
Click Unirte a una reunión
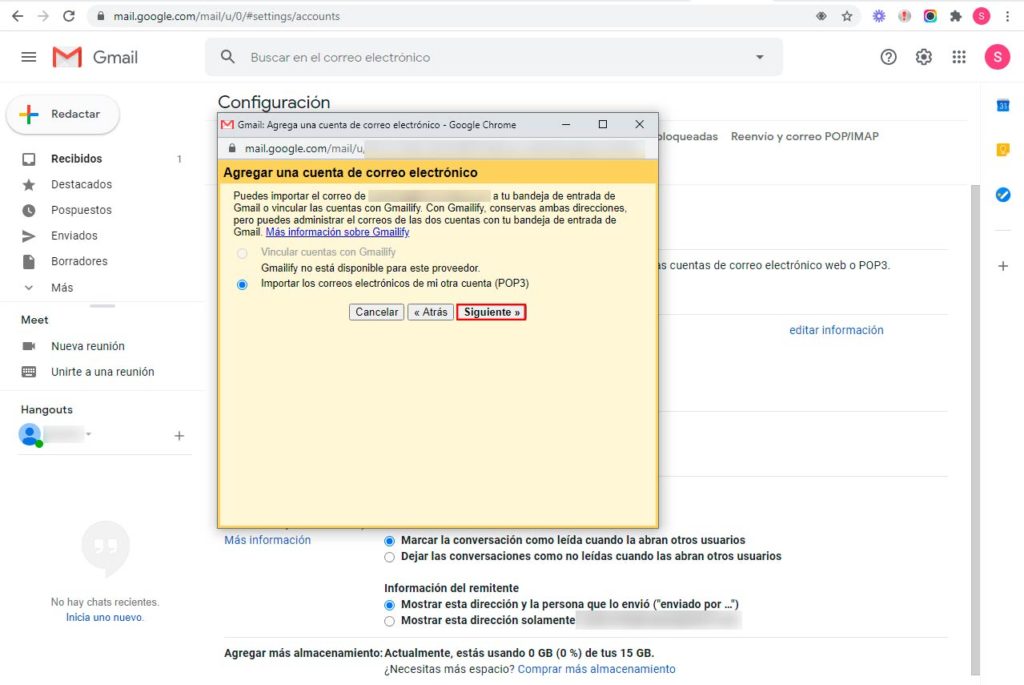(103, 372)
